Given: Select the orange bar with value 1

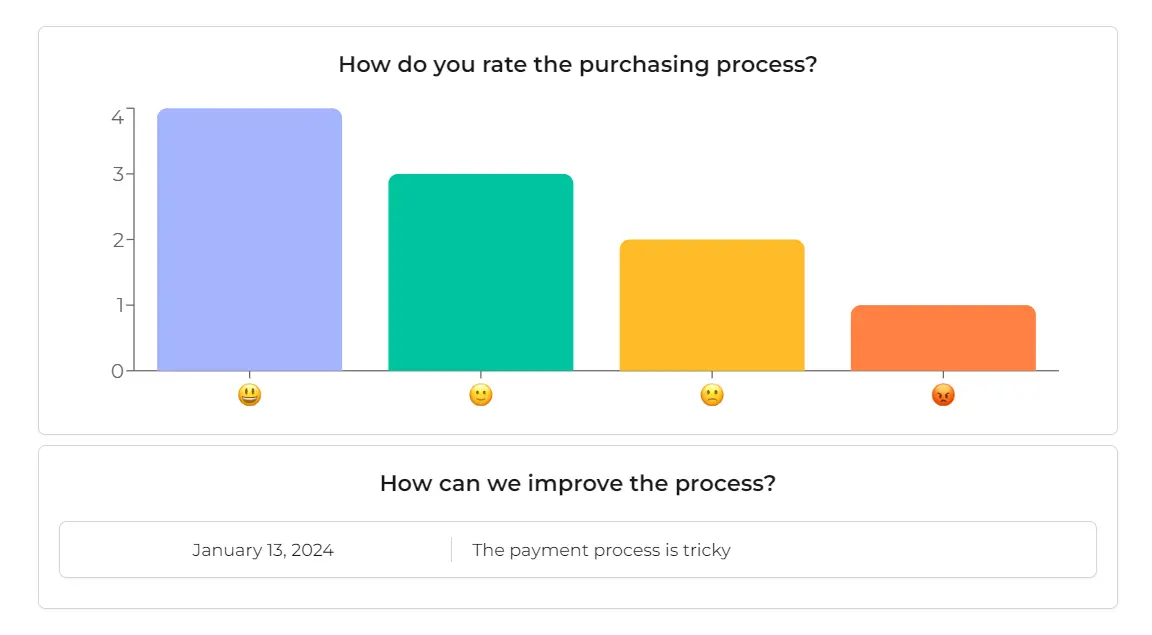Looking at the screenshot, I should click(943, 339).
